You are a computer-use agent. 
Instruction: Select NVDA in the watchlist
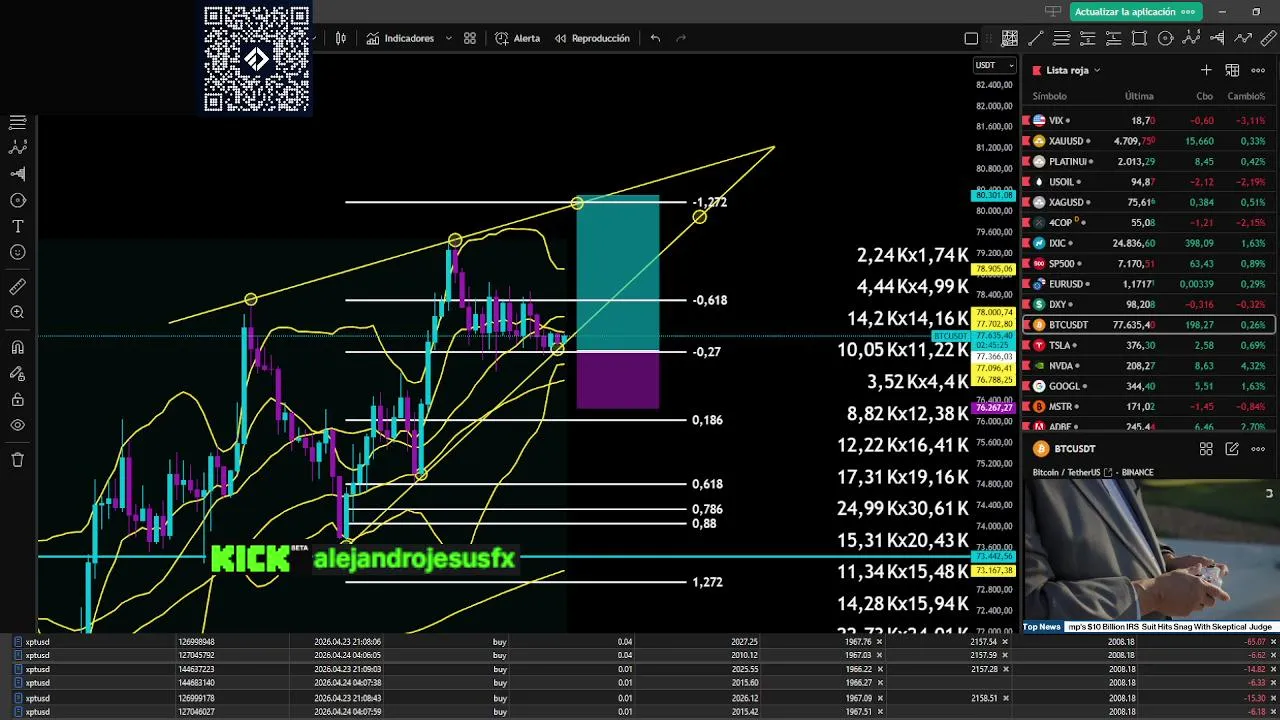pyautogui.click(x=1148, y=365)
